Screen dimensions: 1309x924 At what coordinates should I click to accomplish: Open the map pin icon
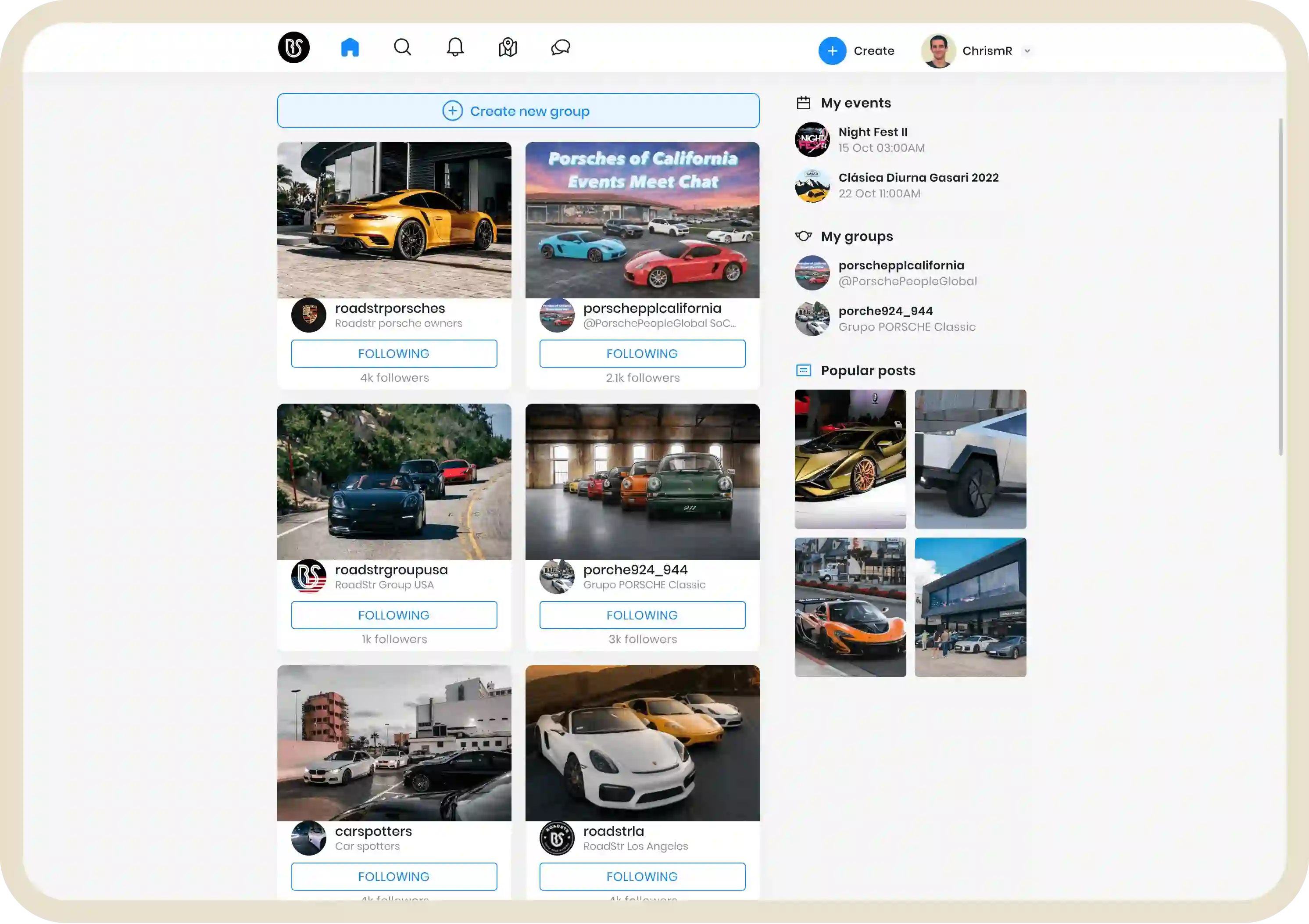pyautogui.click(x=508, y=47)
